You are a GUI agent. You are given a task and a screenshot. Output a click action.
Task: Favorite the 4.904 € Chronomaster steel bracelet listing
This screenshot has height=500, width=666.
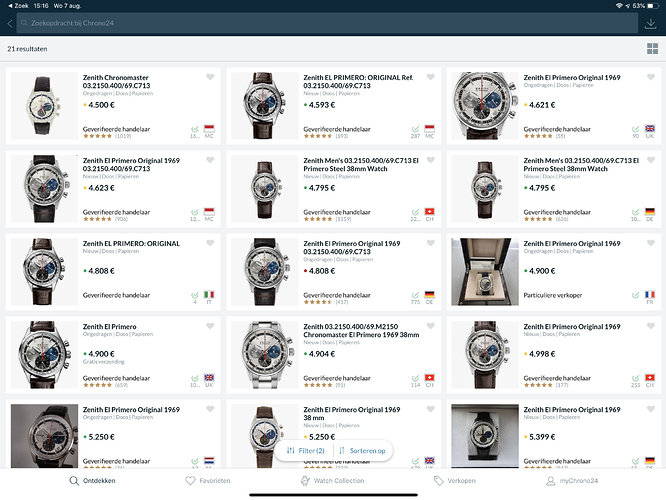(431, 326)
